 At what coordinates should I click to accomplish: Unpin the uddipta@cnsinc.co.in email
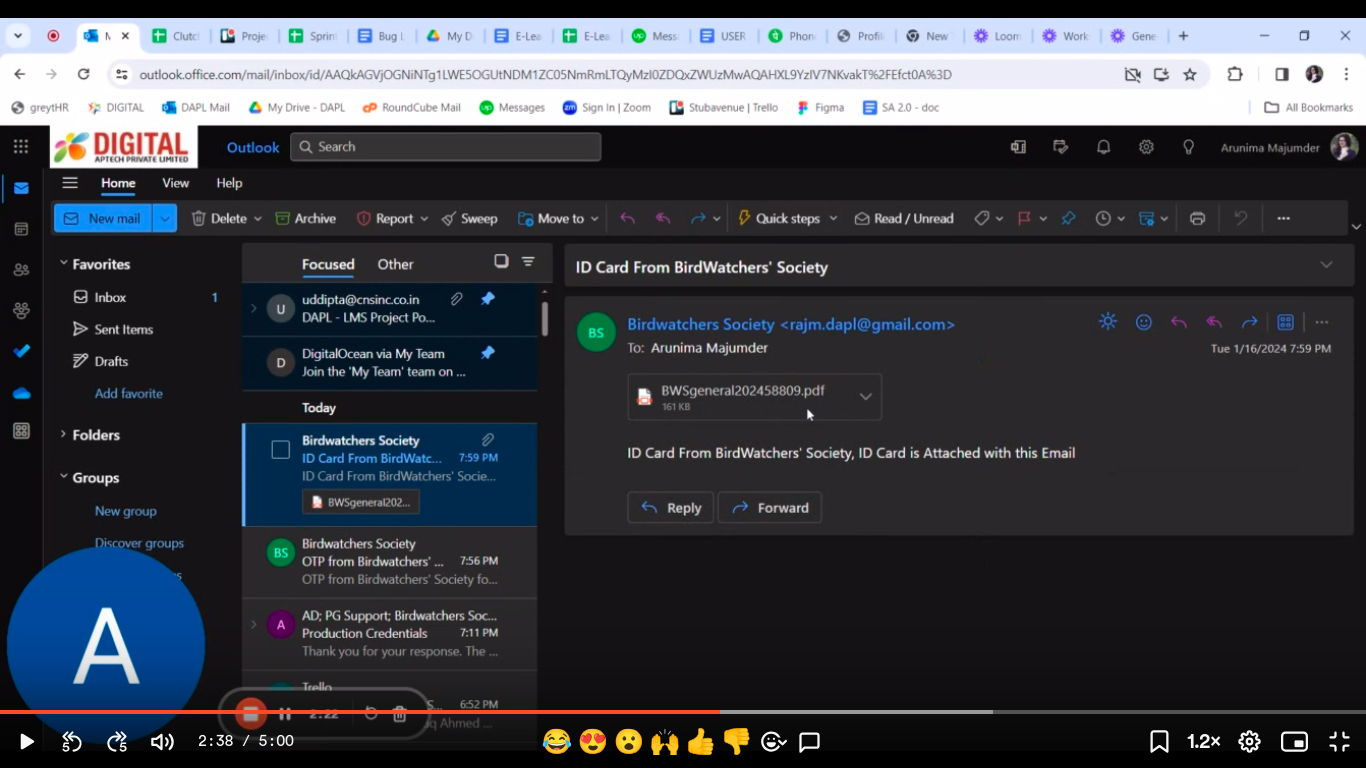click(488, 299)
